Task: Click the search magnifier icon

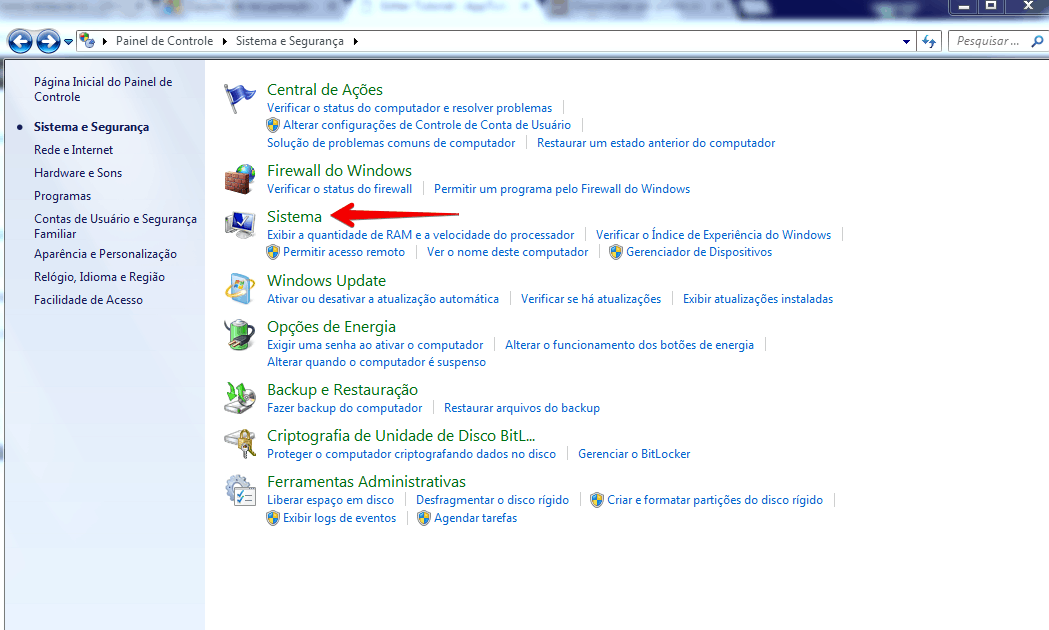Action: coord(1037,41)
